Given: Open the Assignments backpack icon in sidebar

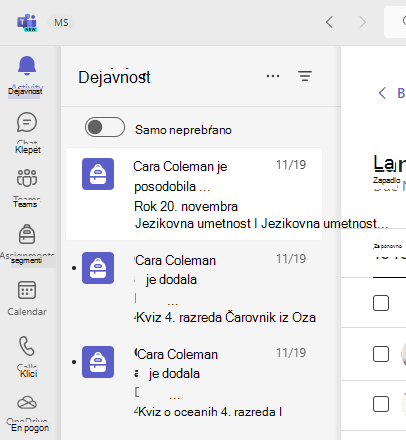Looking at the screenshot, I should pyautogui.click(x=27, y=234).
